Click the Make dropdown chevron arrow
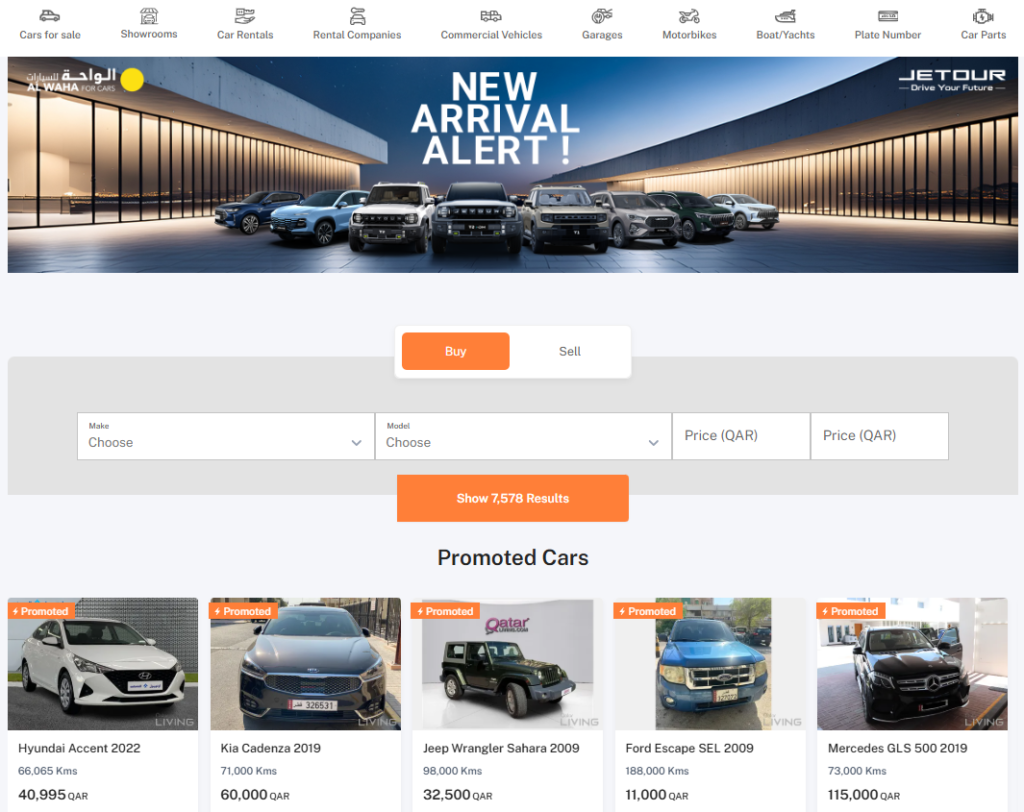This screenshot has height=812, width=1024. click(357, 443)
